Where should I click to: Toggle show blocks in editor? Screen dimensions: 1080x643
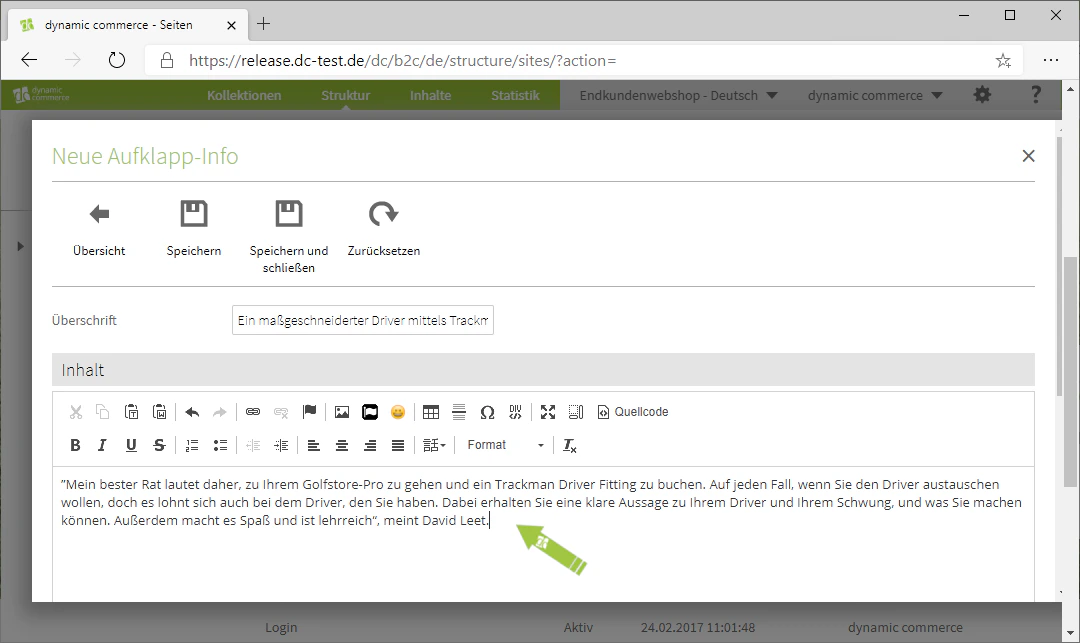pos(576,412)
